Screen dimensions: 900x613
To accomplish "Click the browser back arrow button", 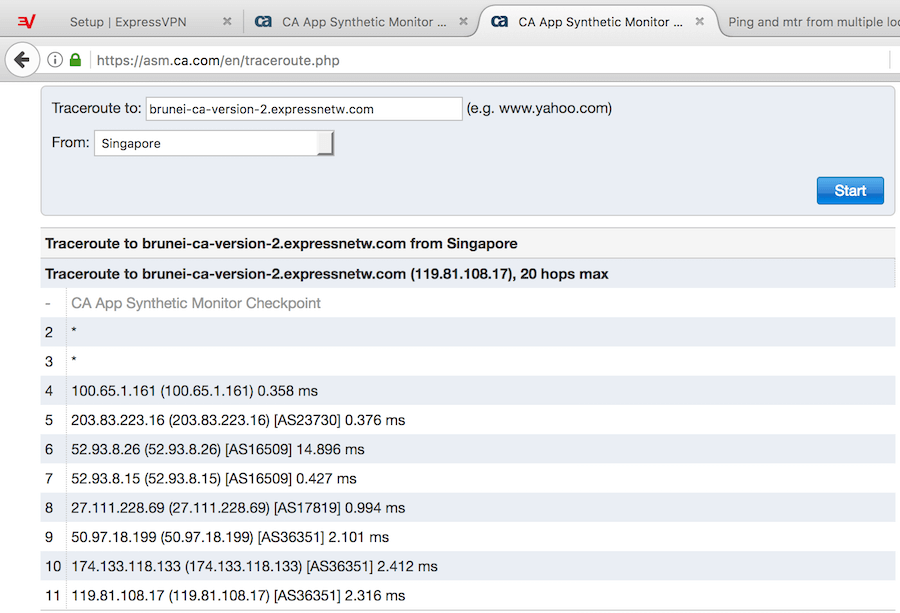I will pyautogui.click(x=22, y=60).
